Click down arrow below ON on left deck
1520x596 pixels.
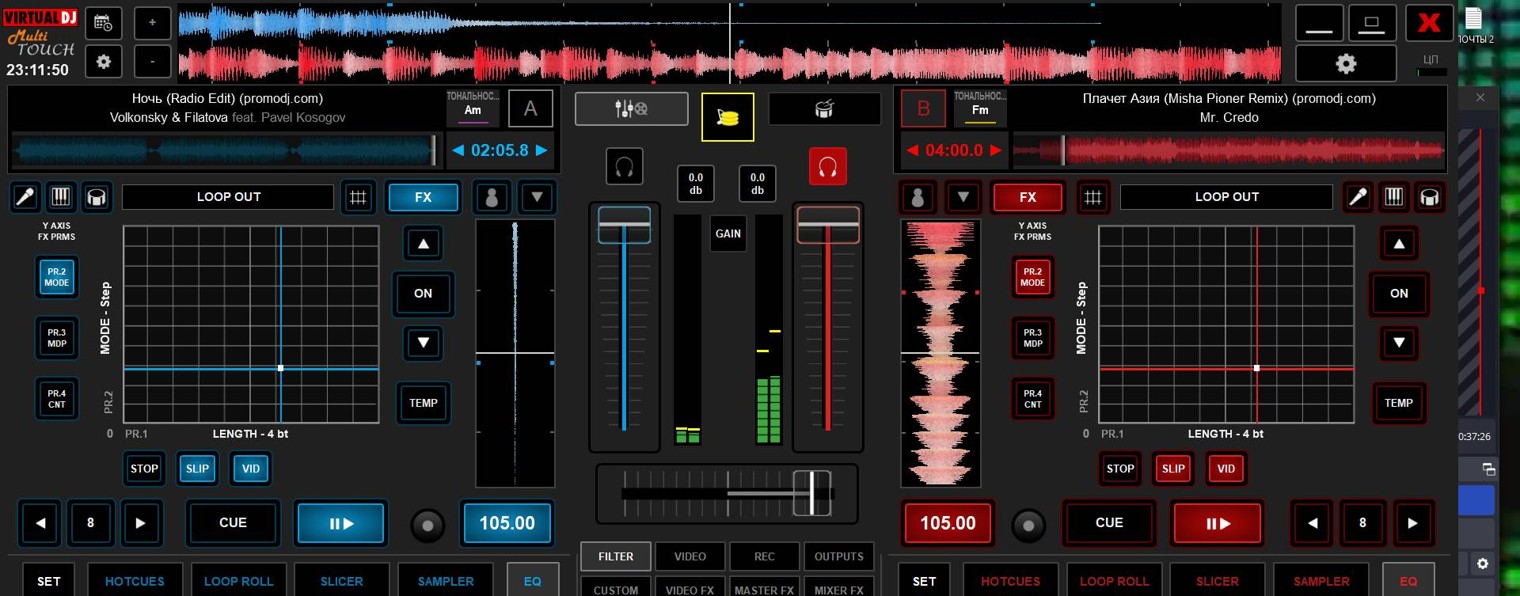[x=423, y=343]
